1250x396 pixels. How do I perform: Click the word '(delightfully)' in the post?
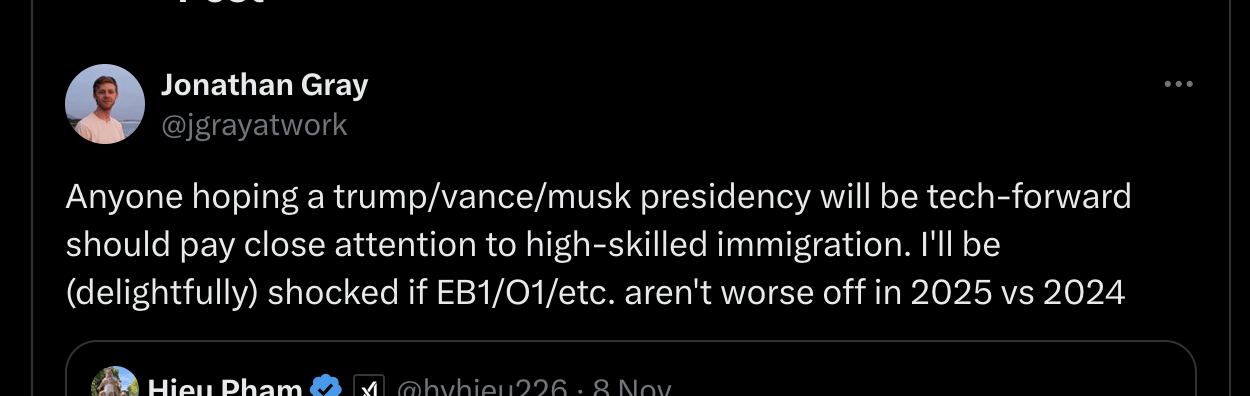point(162,293)
